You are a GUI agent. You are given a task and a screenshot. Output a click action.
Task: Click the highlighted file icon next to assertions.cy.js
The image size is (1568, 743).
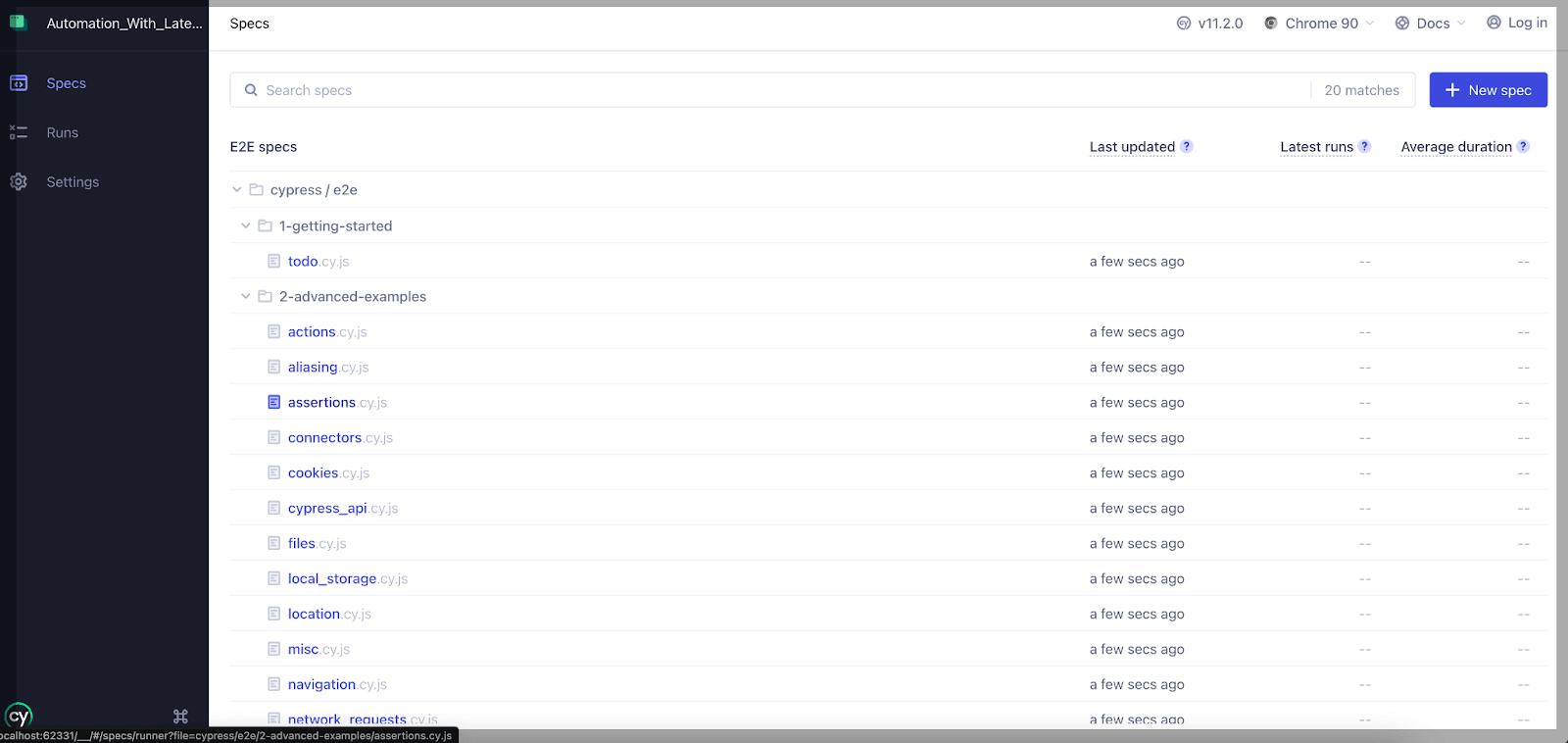[274, 402]
